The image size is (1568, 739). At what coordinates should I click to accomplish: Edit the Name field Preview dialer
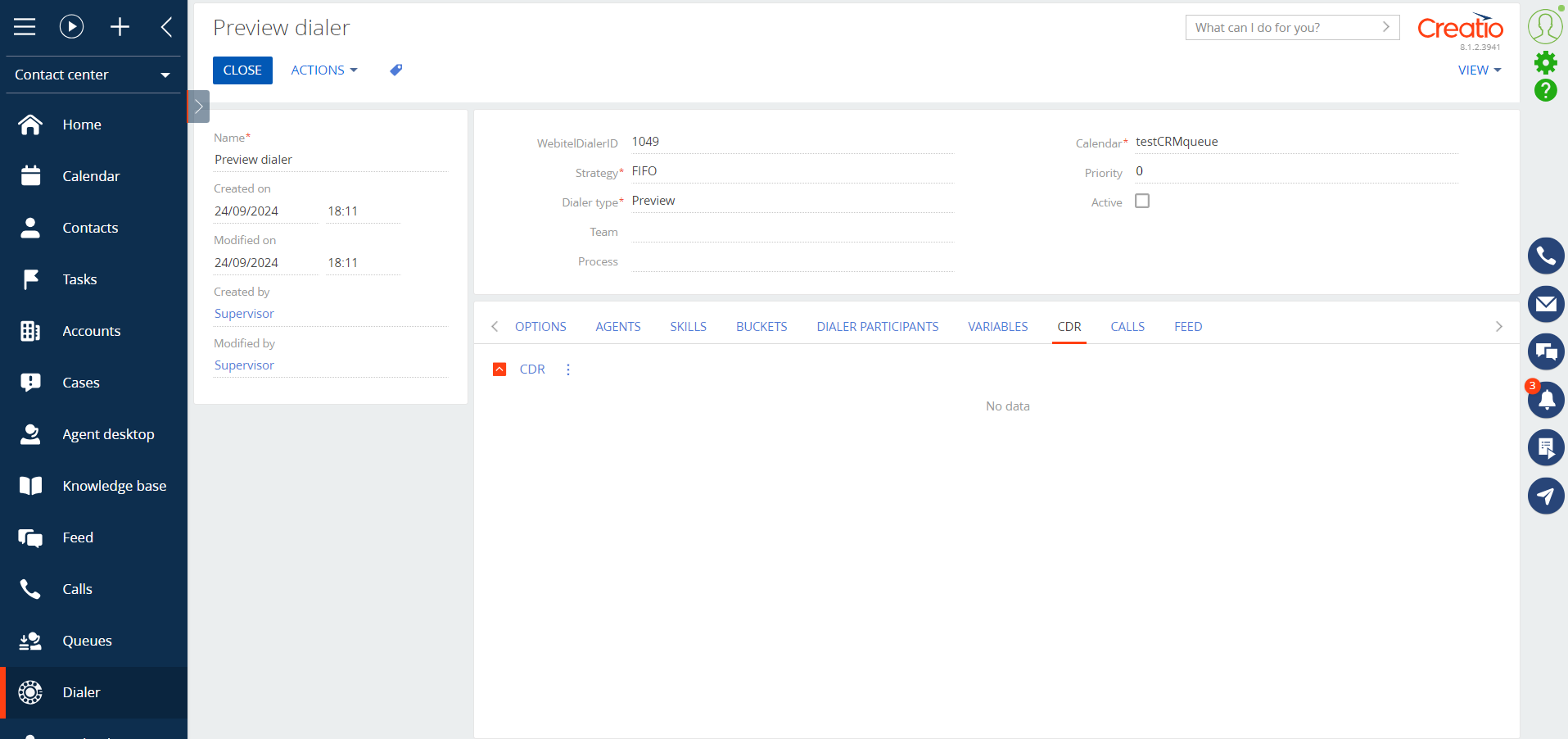(331, 160)
